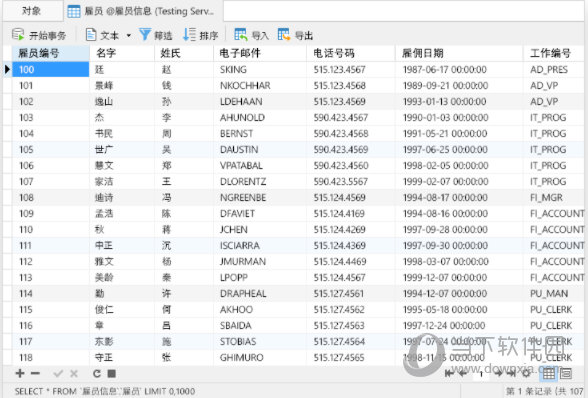Click the 电话号码 column header
Image resolution: width=588 pixels, height=398 pixels.
point(351,53)
